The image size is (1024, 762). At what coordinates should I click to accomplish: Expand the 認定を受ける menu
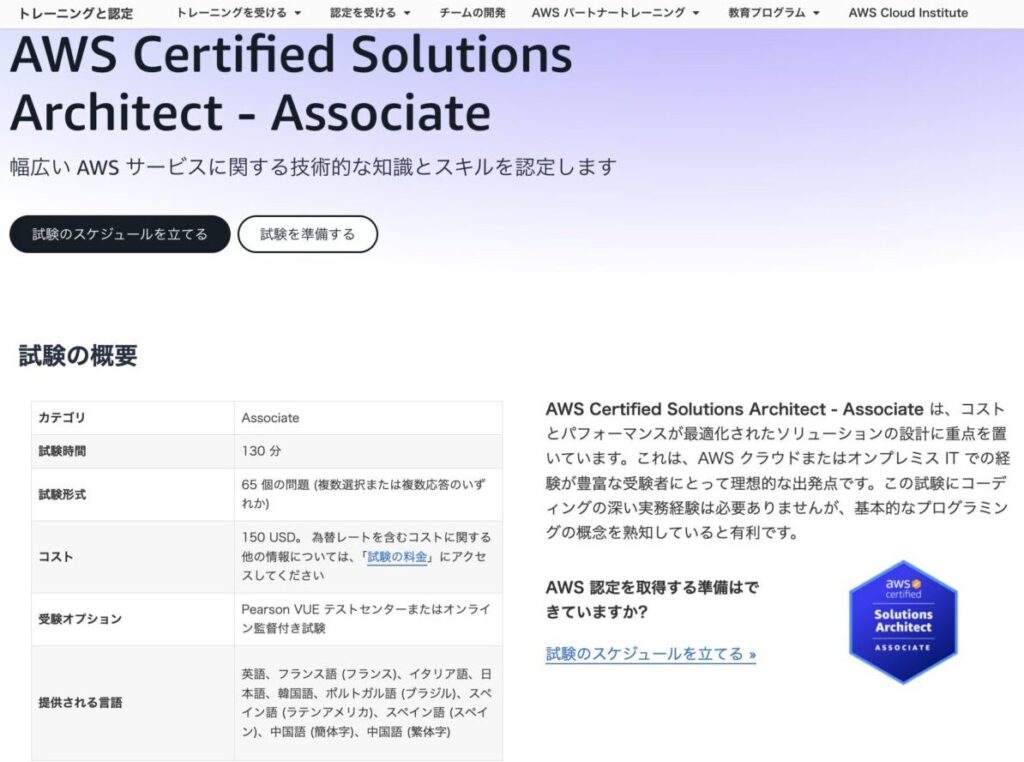(x=370, y=13)
